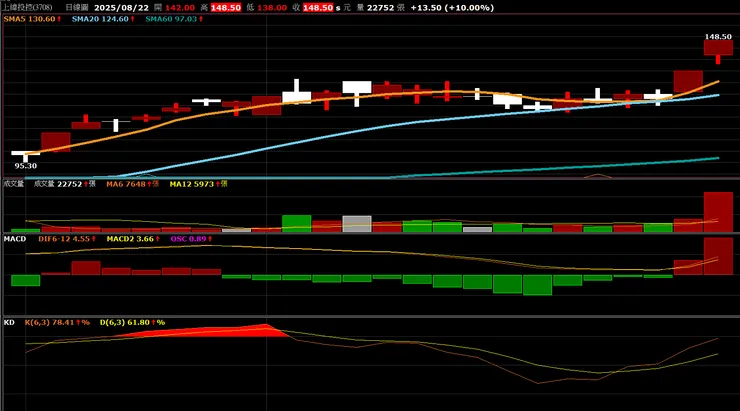Click the date 2025/08/22 in header

(121, 8)
